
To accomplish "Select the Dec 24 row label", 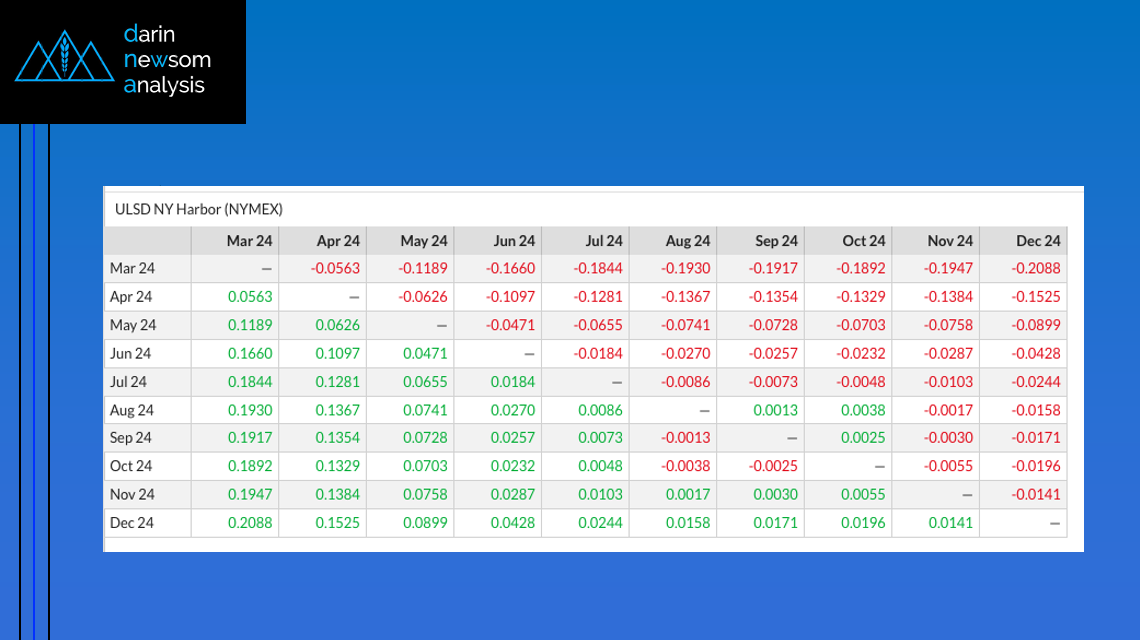I will click(131, 522).
